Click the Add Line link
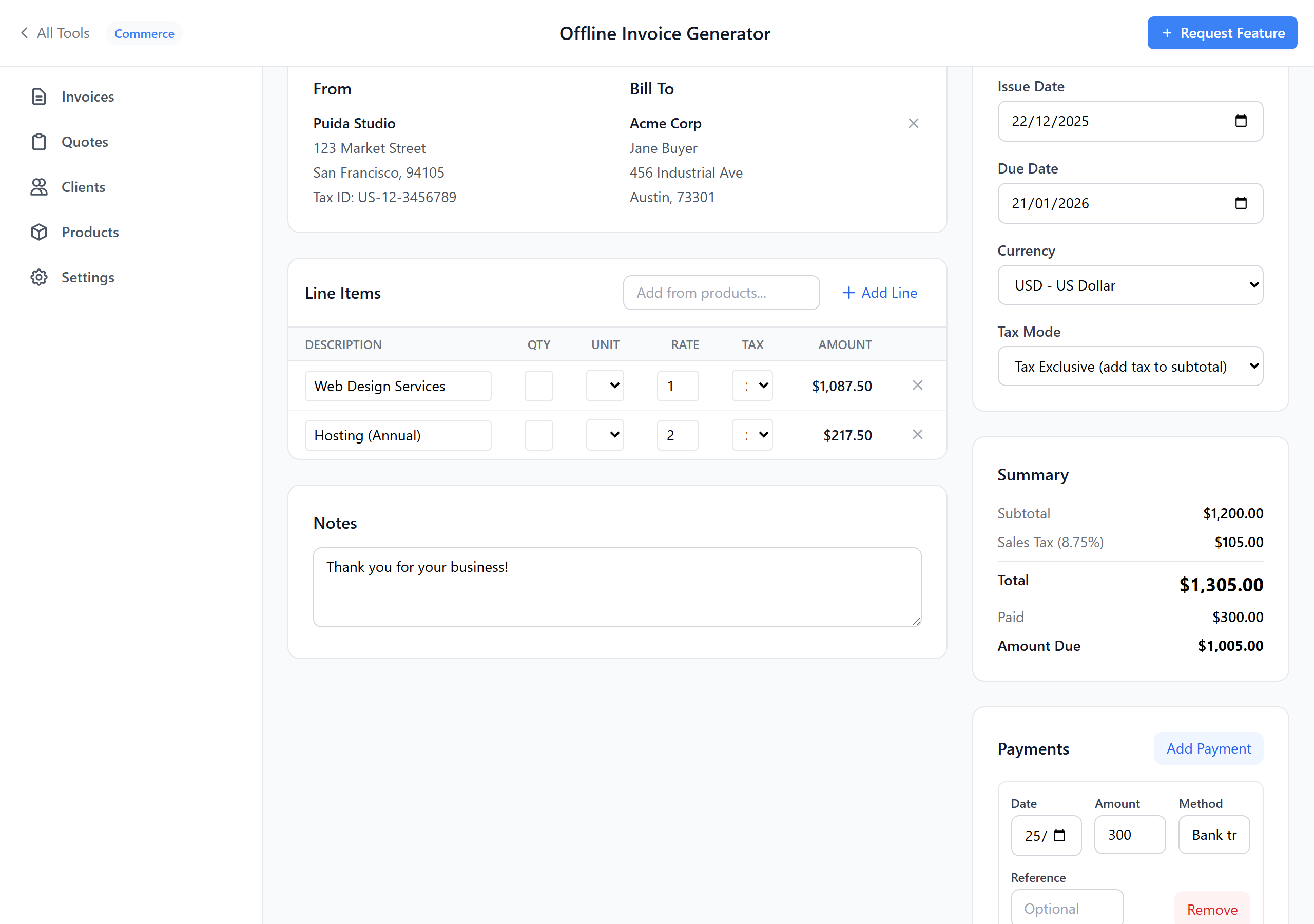 click(x=879, y=293)
